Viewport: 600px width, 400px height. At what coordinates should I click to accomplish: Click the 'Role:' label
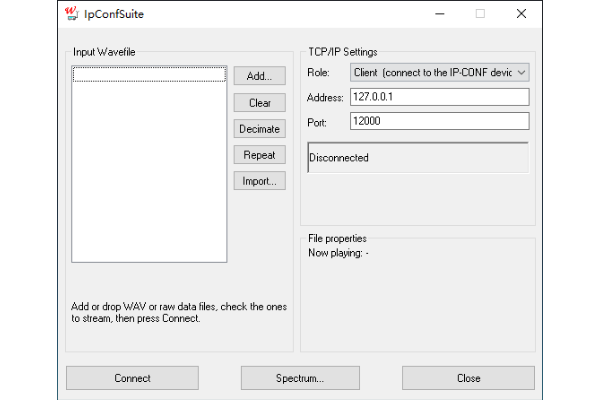318,72
